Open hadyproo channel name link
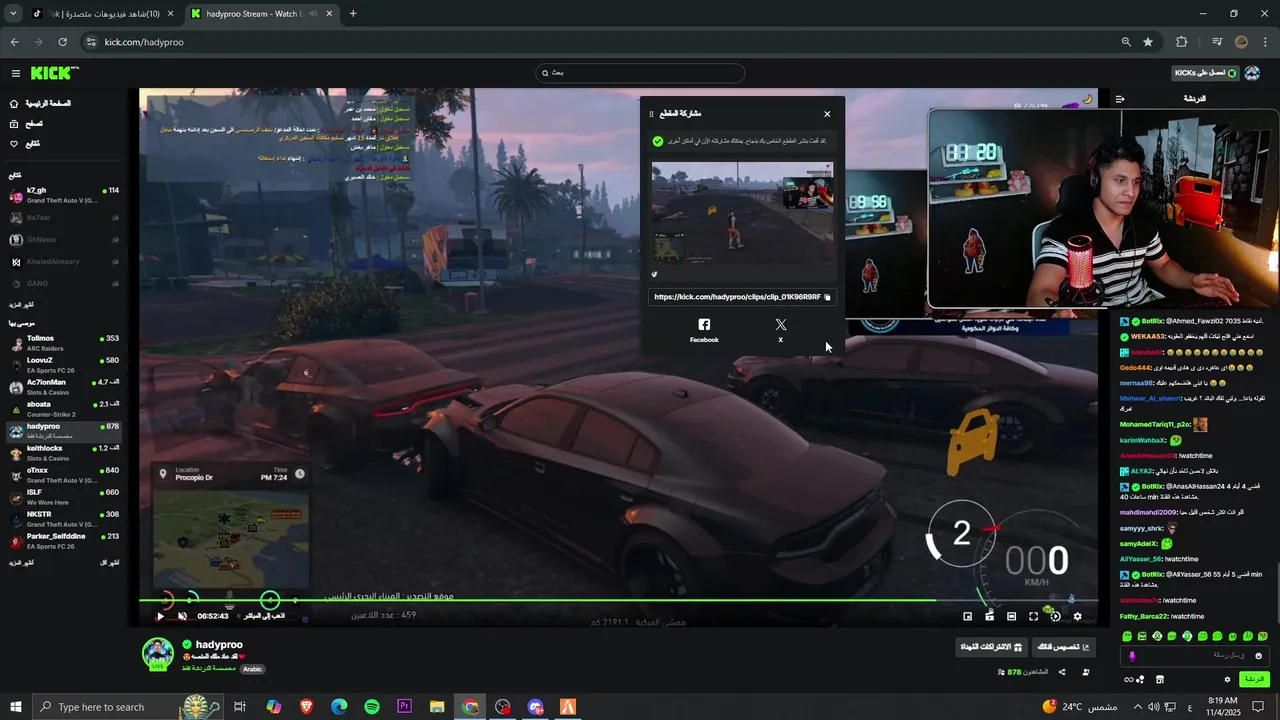Screen dimensions: 1280x720 click(219, 645)
